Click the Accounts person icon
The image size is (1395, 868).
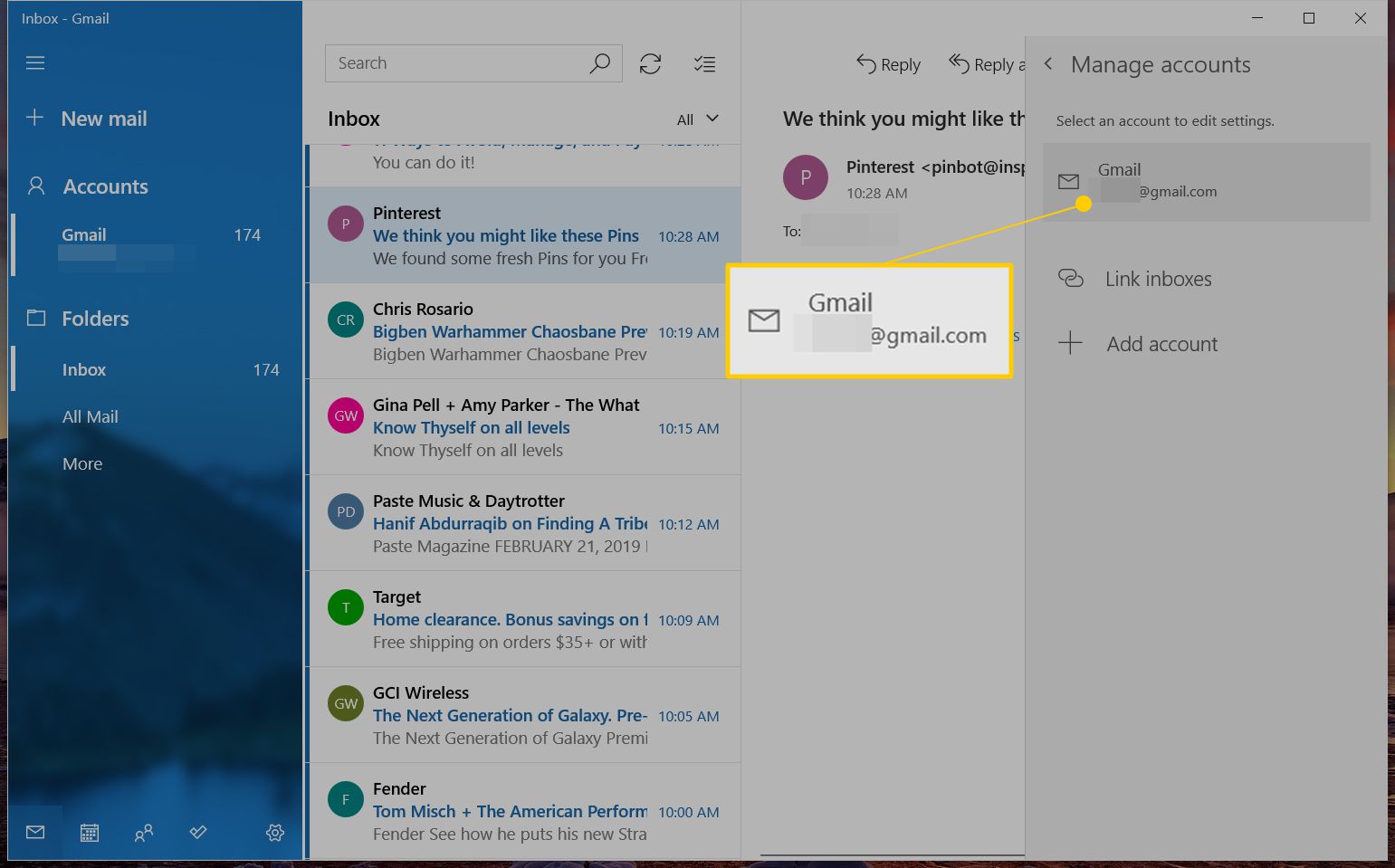click(x=36, y=186)
